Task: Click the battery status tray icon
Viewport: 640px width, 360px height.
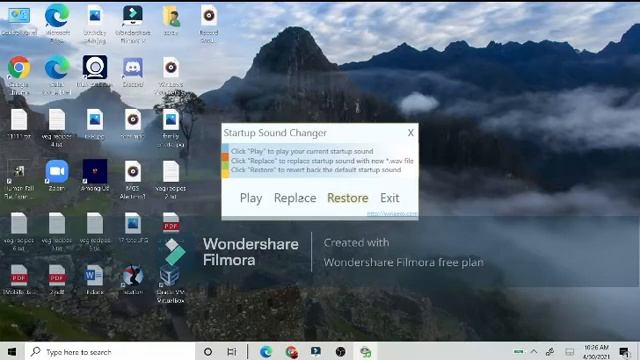Action: click(x=519, y=351)
